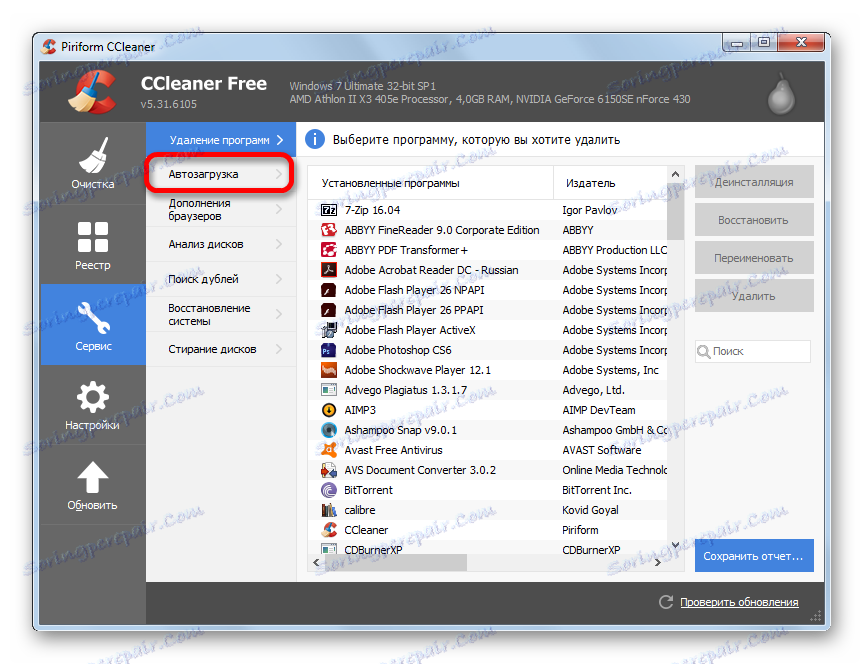Screen dimensions: 864x664
Task: Click the calibre program icon
Action: coord(329,510)
